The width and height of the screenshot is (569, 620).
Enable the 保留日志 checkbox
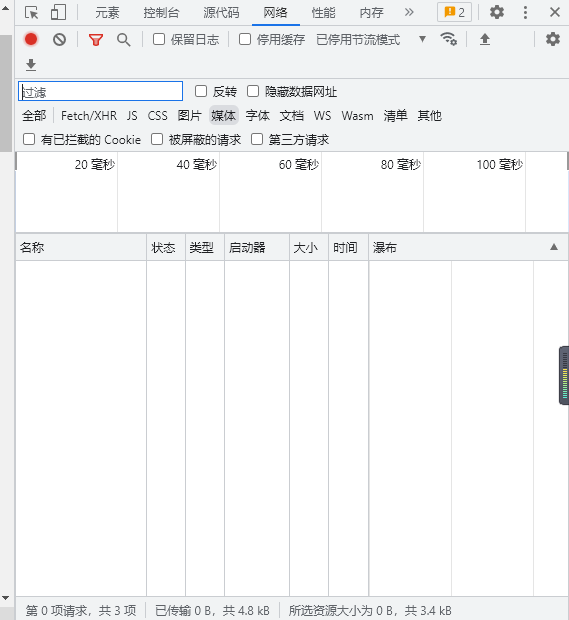pyautogui.click(x=159, y=39)
